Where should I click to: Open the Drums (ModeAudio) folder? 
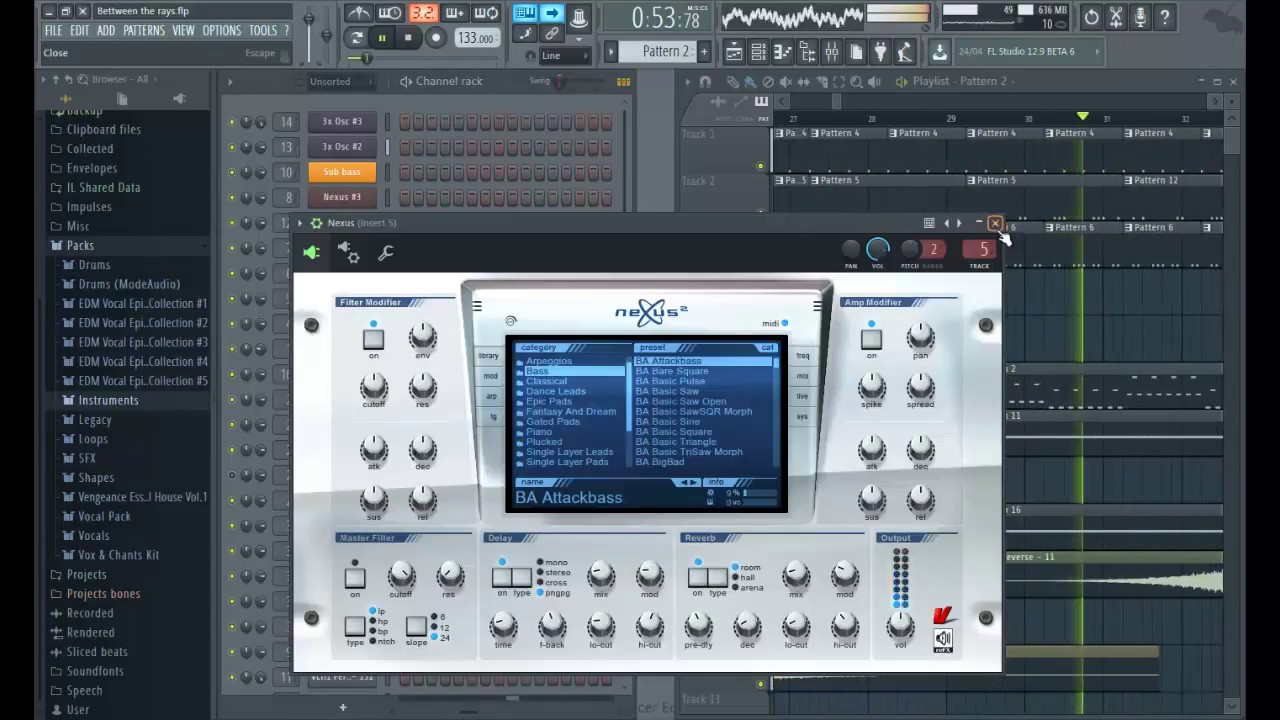[128, 284]
